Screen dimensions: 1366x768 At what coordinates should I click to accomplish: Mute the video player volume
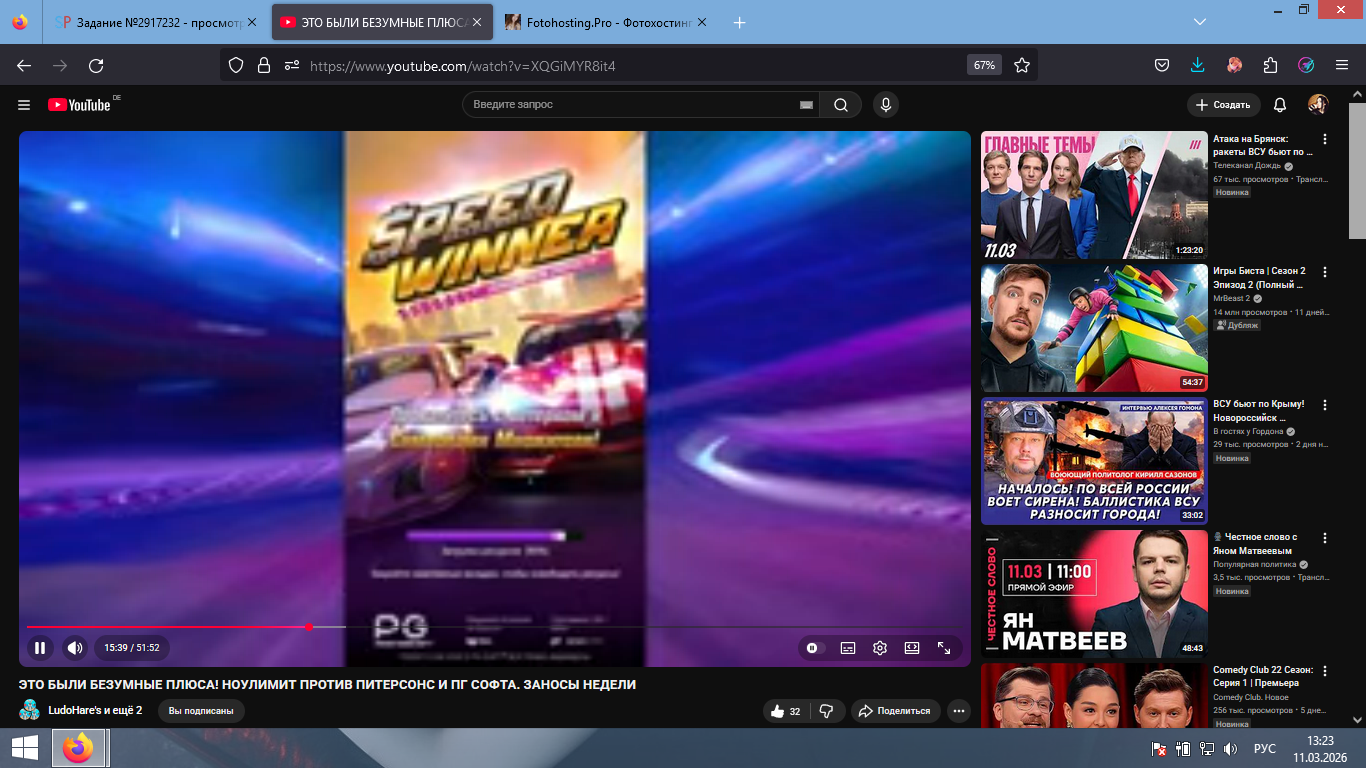(x=75, y=648)
